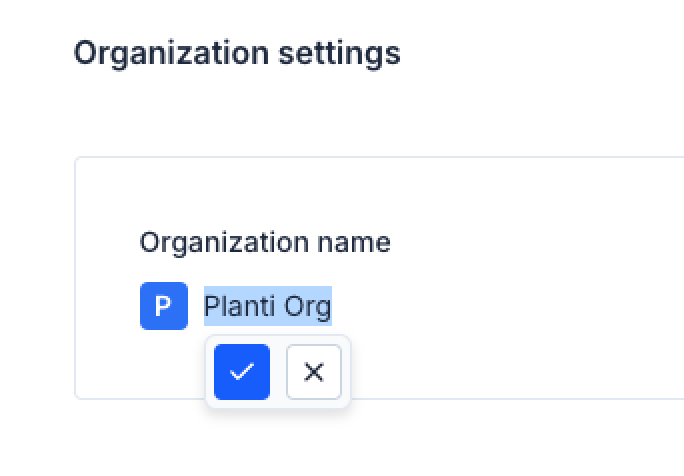This screenshot has width=684, height=476.
Task: Click the word Planti in the name field
Action: (x=239, y=306)
